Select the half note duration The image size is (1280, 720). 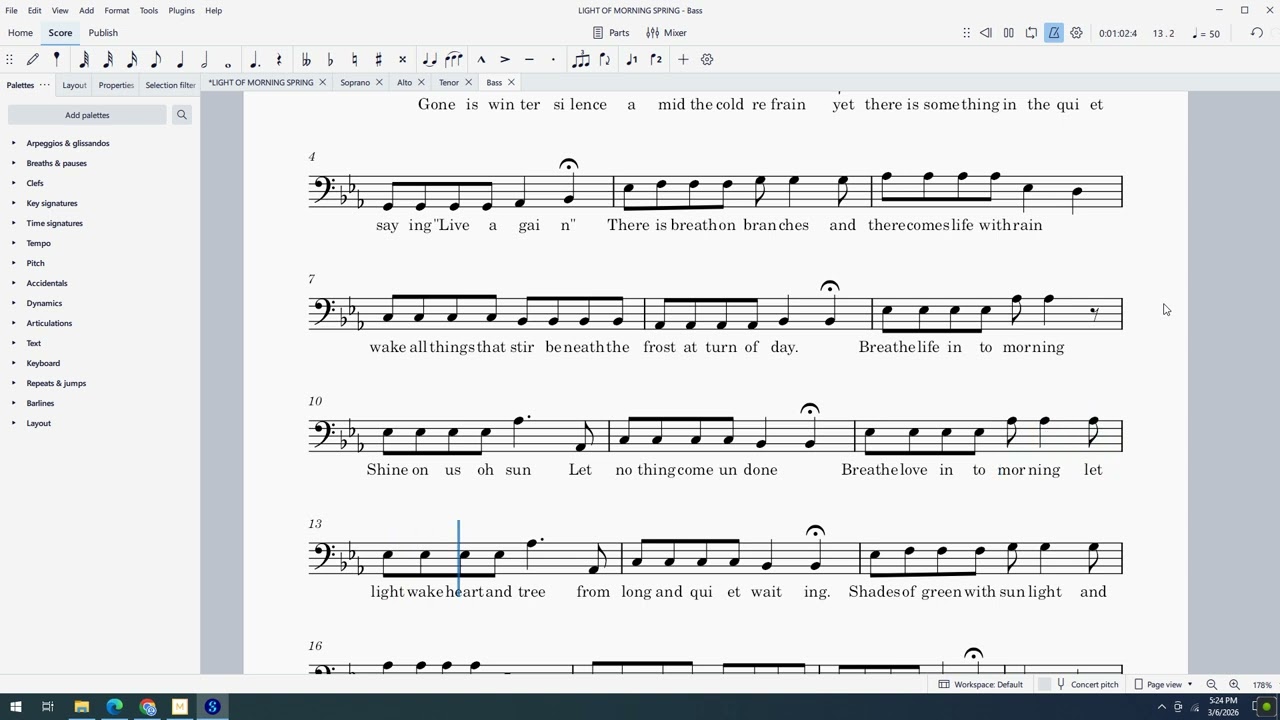pyautogui.click(x=204, y=60)
